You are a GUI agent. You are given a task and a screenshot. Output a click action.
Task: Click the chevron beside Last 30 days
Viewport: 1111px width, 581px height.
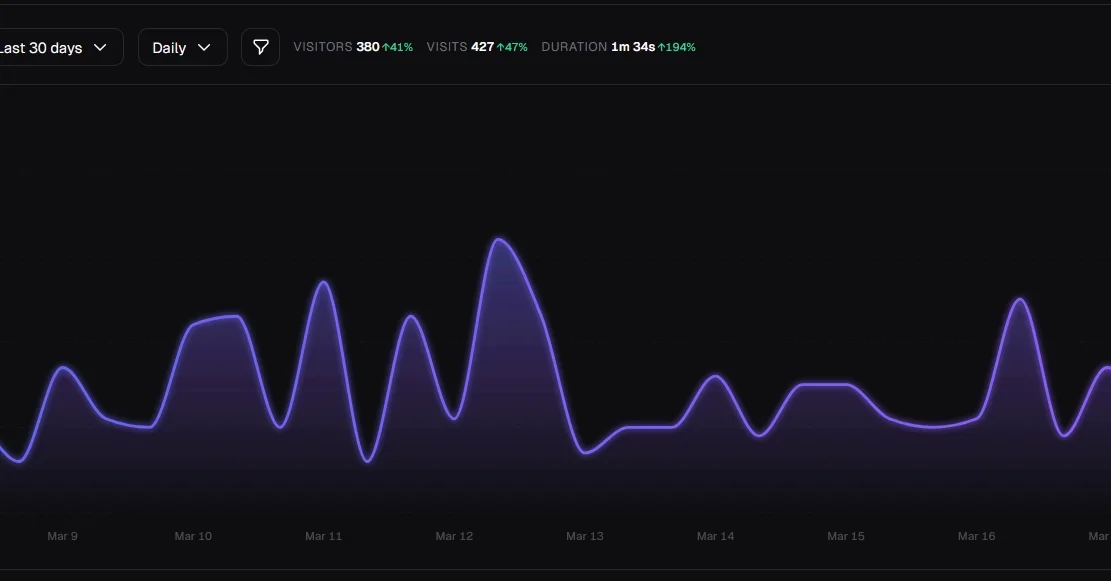(x=100, y=47)
